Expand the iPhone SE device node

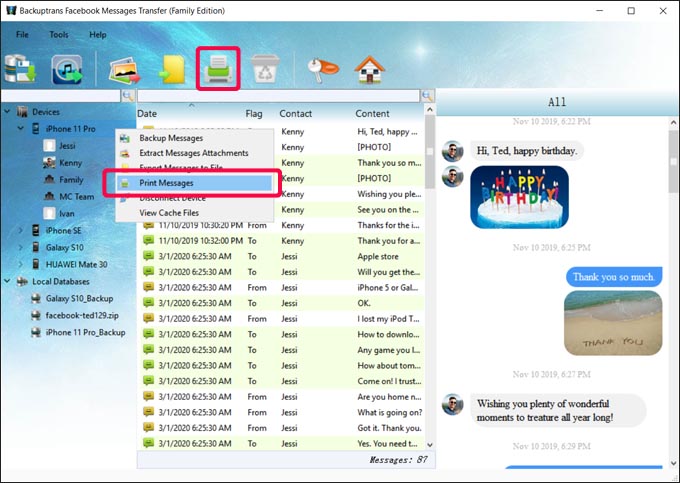pyautogui.click(x=21, y=231)
